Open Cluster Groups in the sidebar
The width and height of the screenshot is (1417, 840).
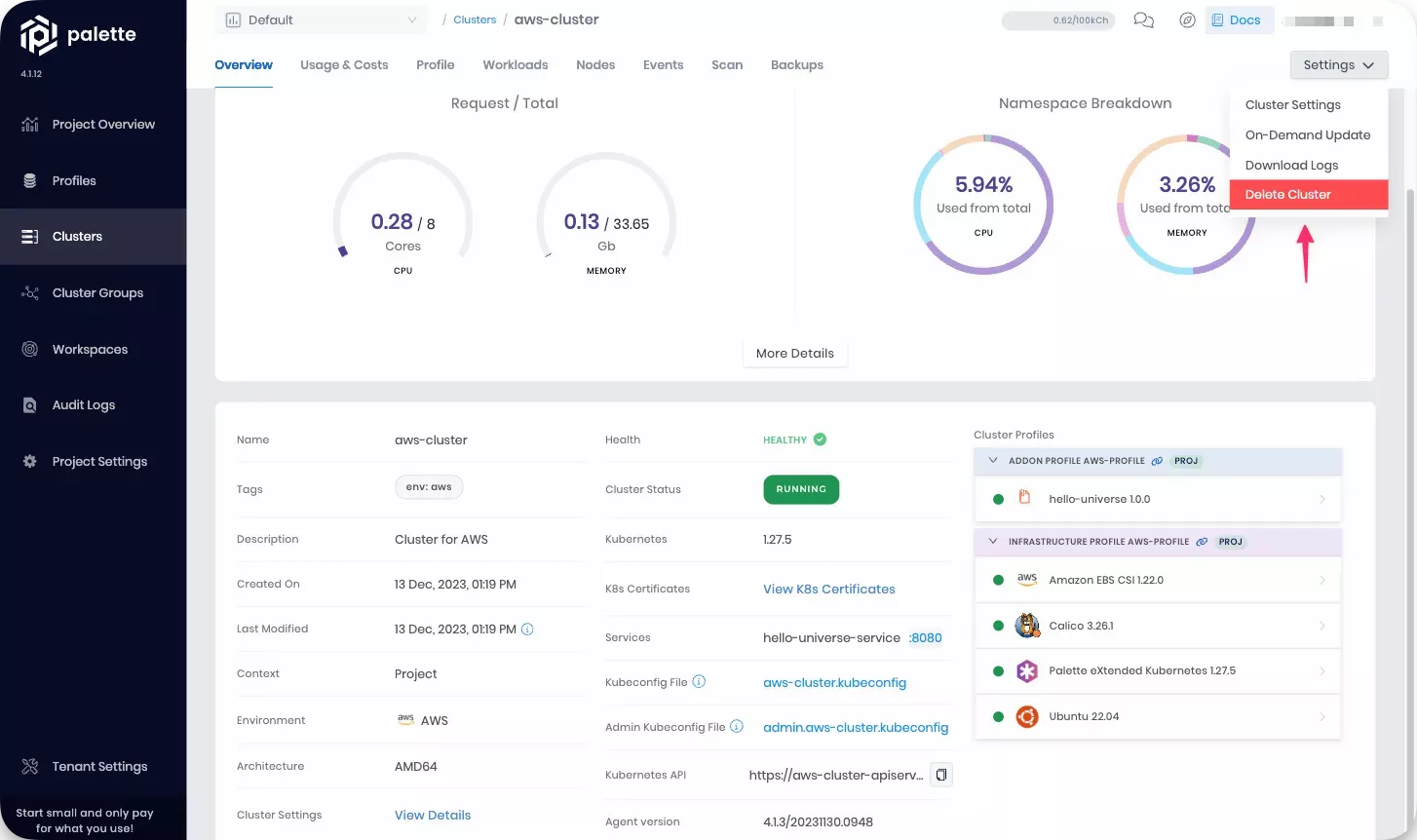point(93,293)
